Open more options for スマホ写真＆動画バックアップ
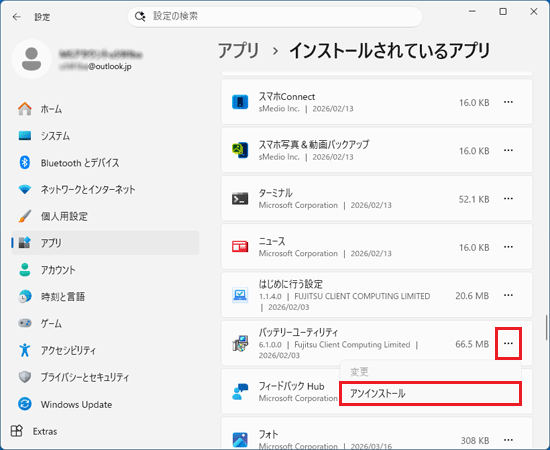This screenshot has height=450, width=550. [x=508, y=150]
